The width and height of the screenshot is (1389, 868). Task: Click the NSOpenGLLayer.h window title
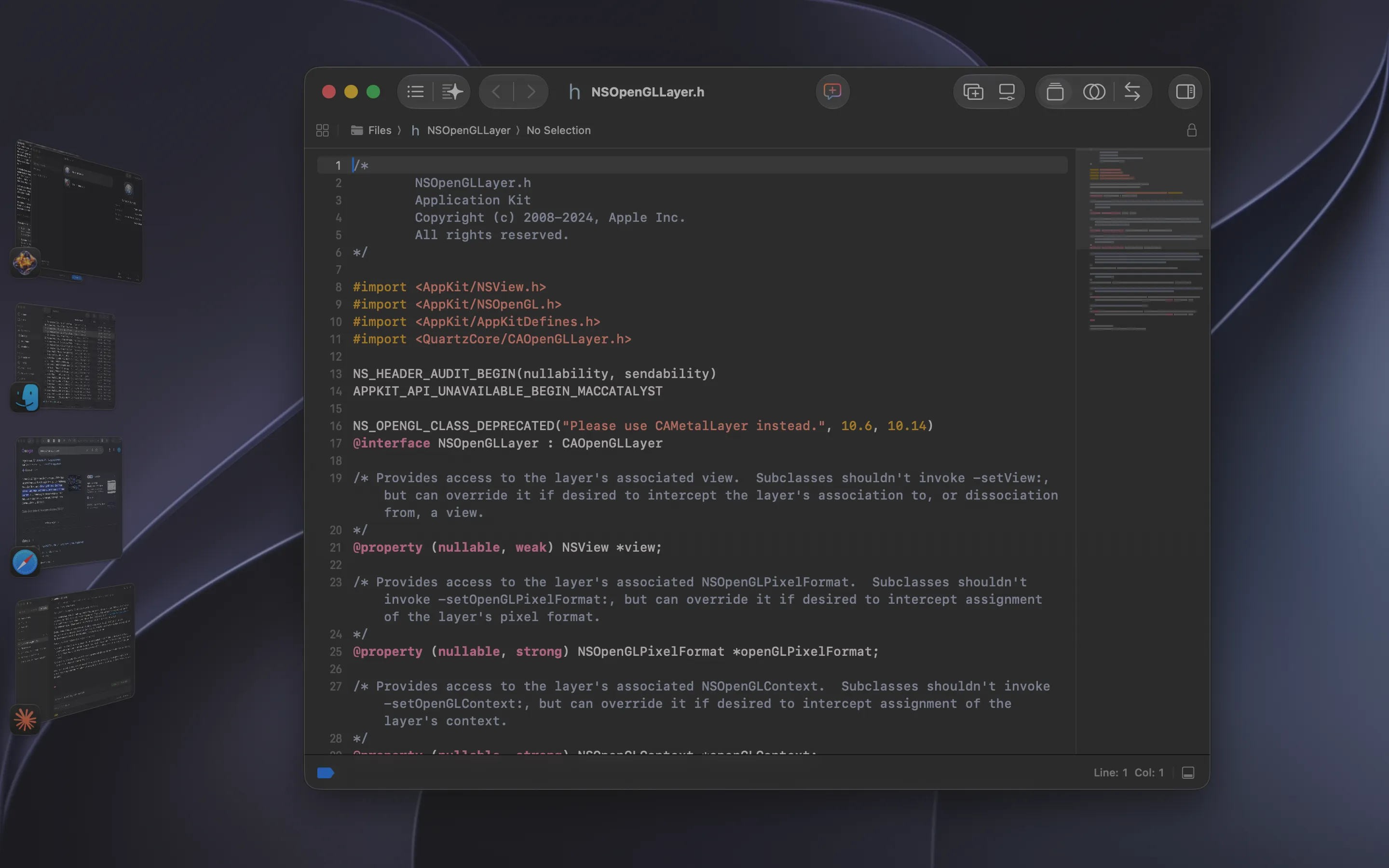(x=647, y=92)
